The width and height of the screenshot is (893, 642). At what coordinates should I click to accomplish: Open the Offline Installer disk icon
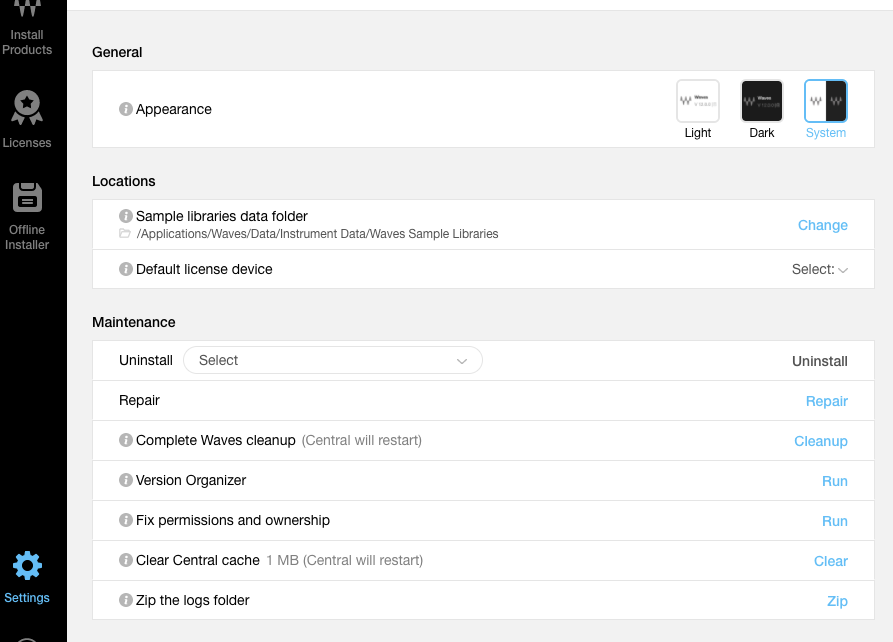click(27, 197)
